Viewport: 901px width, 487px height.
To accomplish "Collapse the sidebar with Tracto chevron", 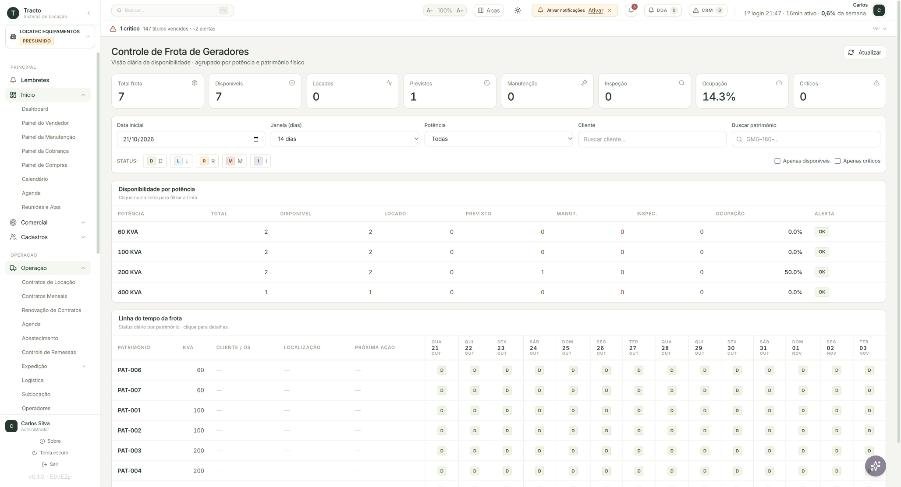I will coord(88,13).
